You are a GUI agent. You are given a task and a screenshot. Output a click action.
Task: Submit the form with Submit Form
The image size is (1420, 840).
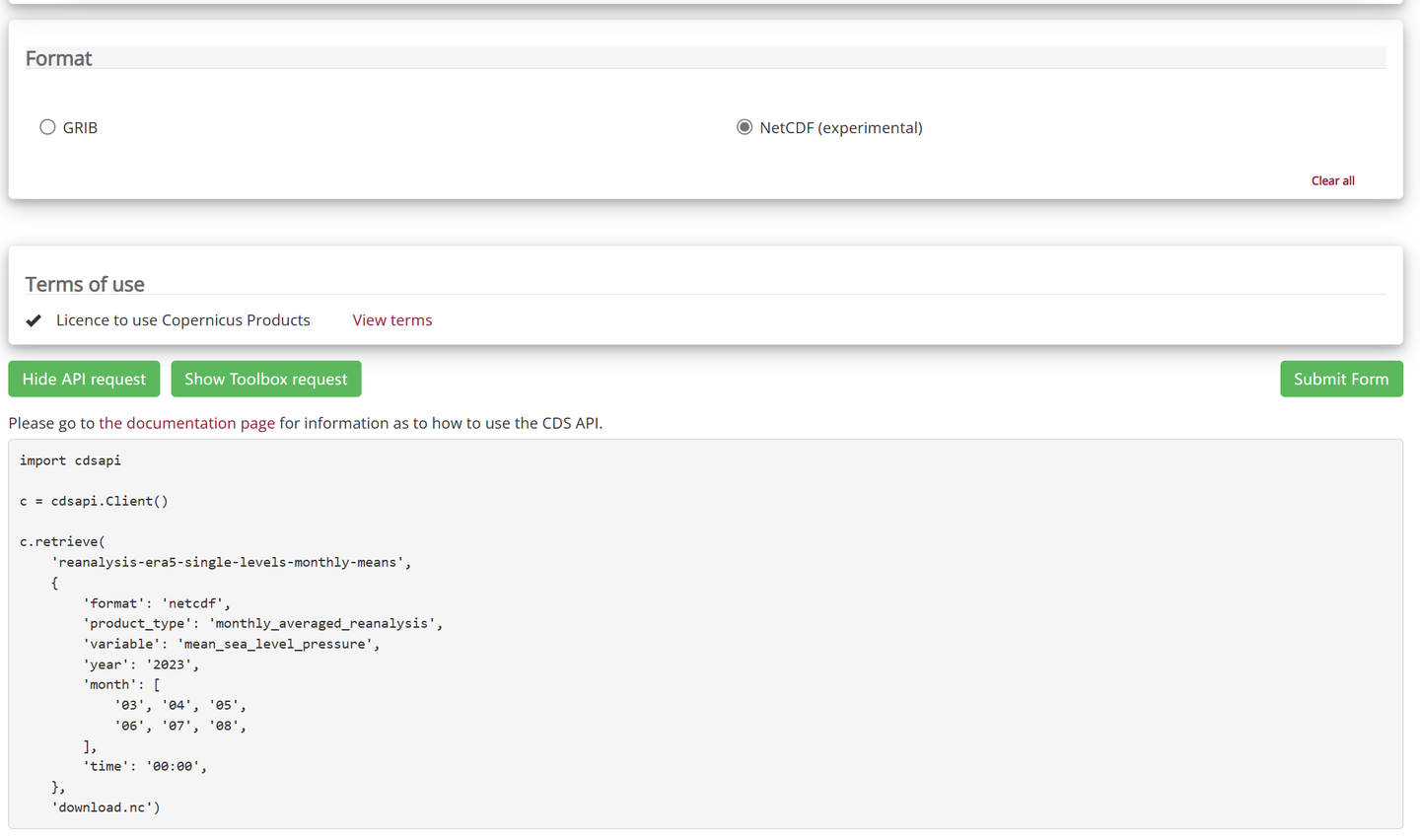point(1341,380)
